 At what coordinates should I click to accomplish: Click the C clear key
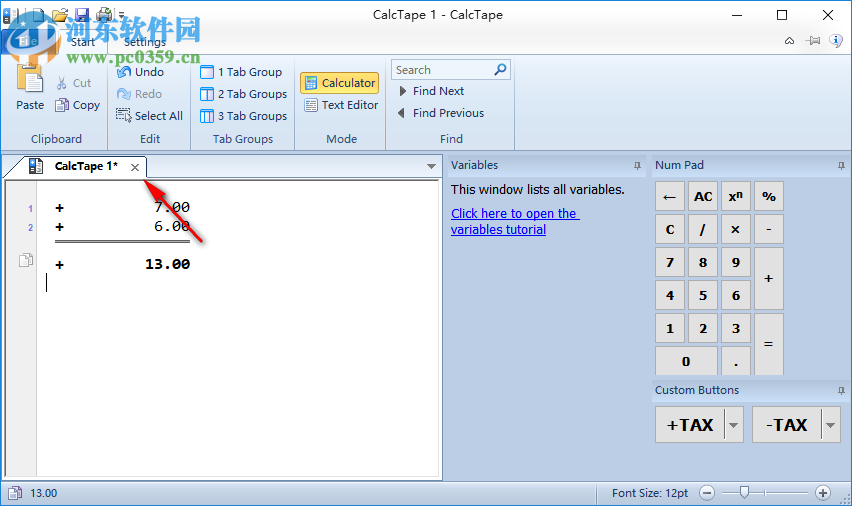pyautogui.click(x=670, y=229)
